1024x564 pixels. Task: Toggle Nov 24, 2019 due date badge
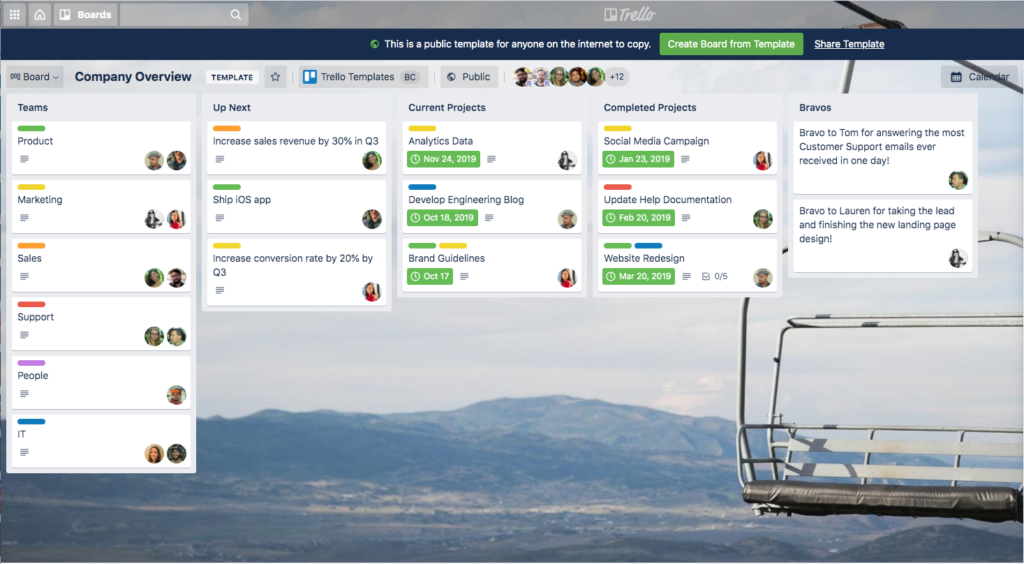coord(443,159)
